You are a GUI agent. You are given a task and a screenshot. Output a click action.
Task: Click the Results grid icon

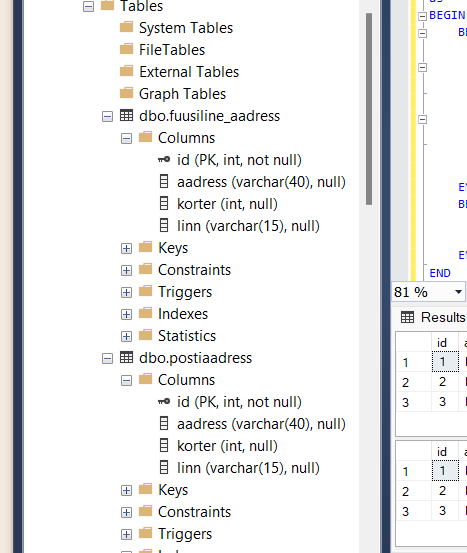tap(407, 317)
